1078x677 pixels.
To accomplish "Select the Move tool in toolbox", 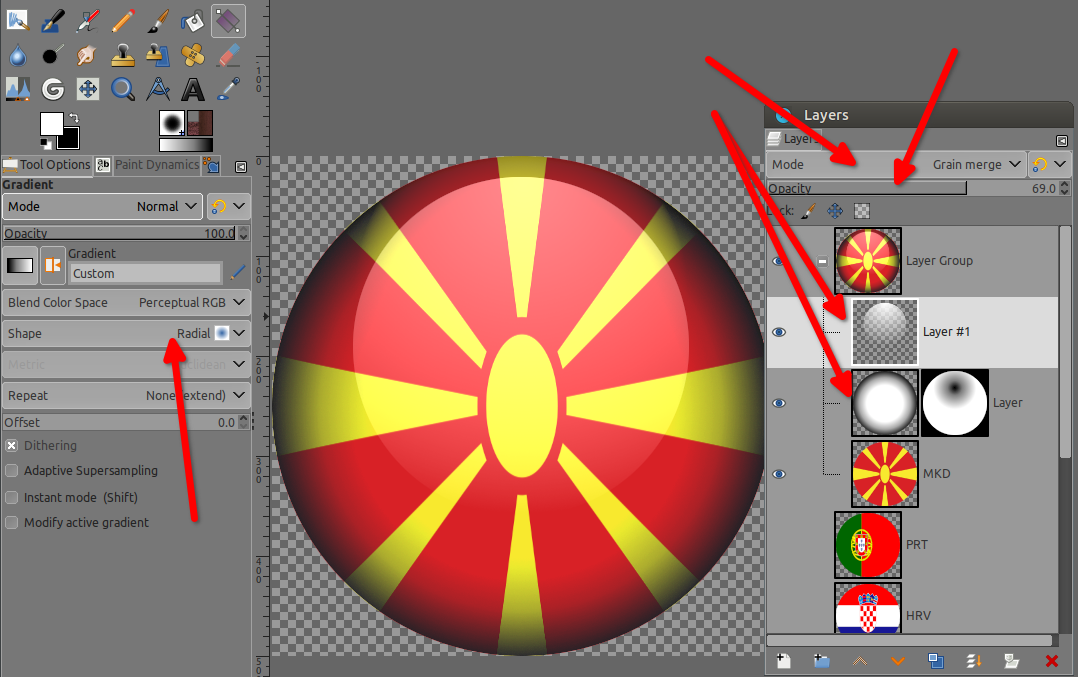I will (x=87, y=89).
